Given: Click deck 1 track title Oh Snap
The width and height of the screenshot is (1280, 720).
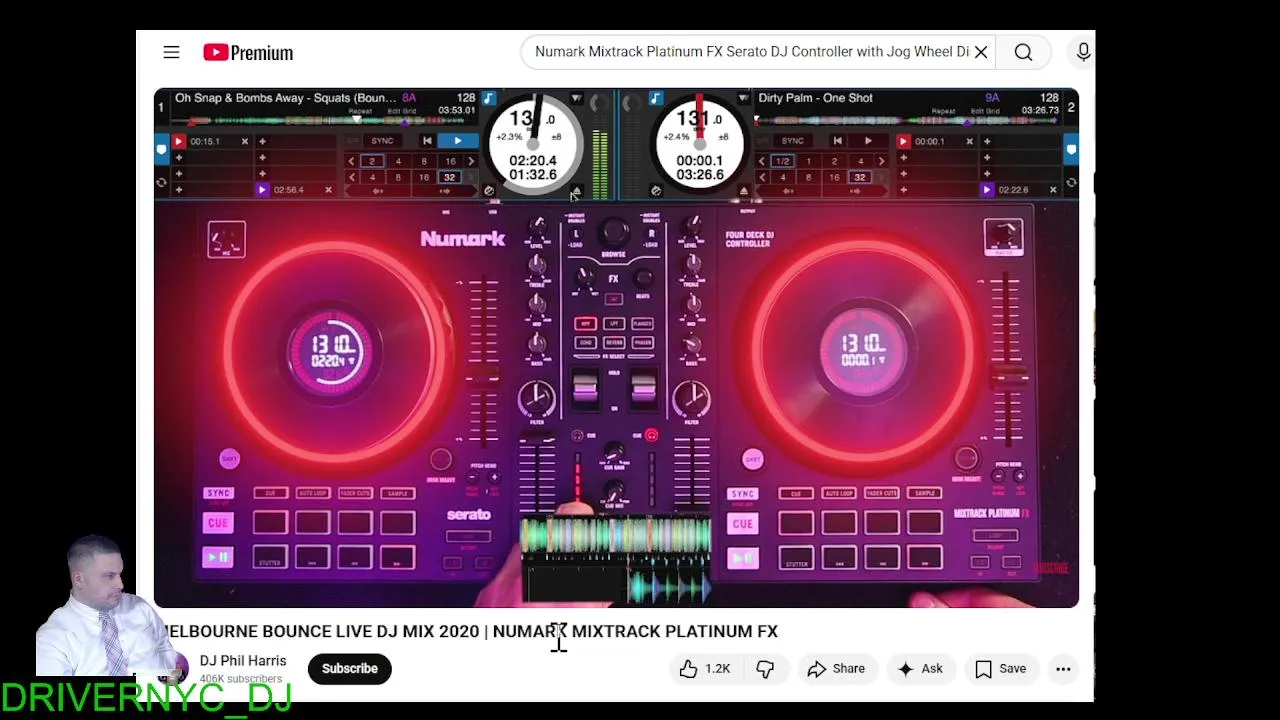Looking at the screenshot, I should click(x=285, y=98).
